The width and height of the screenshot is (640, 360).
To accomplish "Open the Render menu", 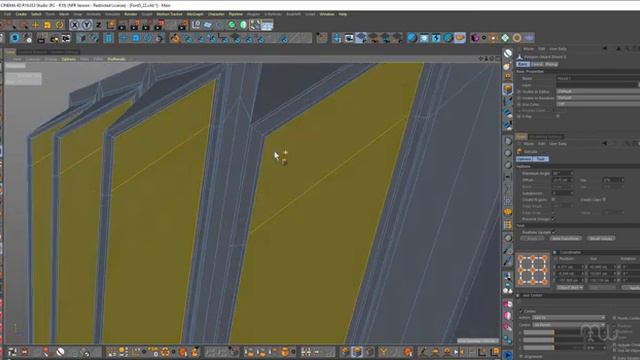I will pos(131,14).
